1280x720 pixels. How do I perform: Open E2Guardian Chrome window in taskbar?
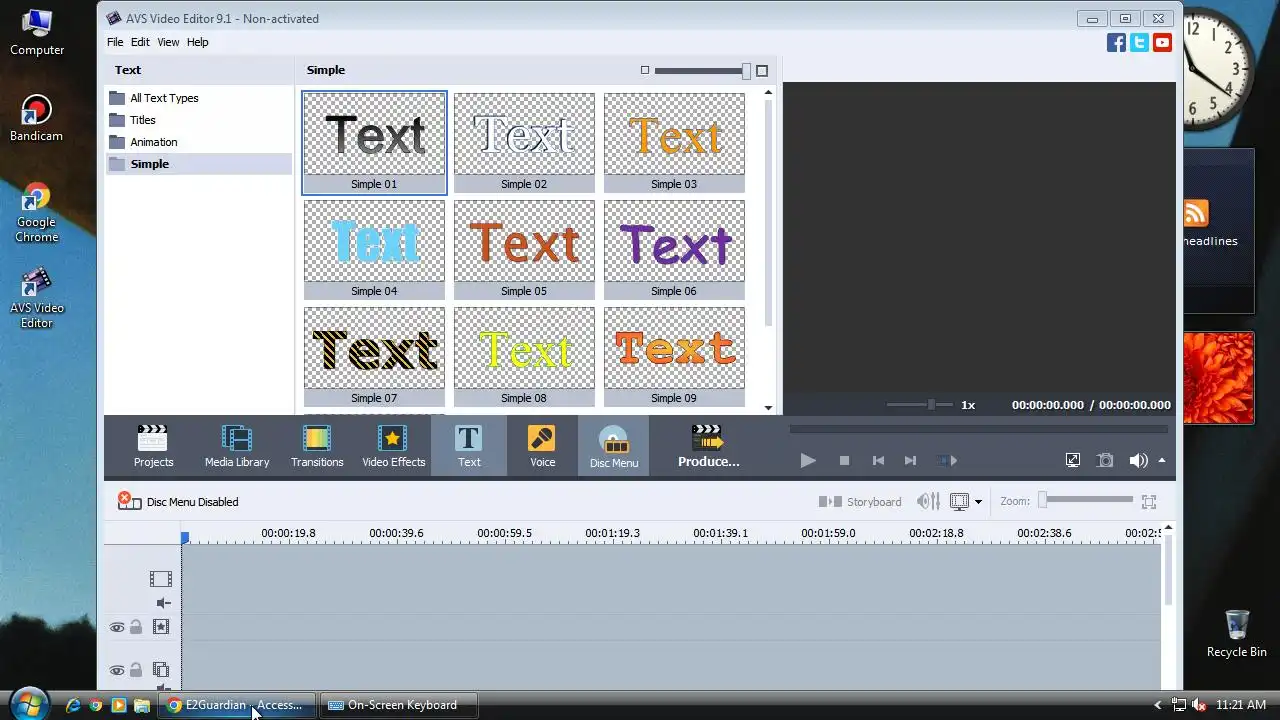[x=237, y=705]
